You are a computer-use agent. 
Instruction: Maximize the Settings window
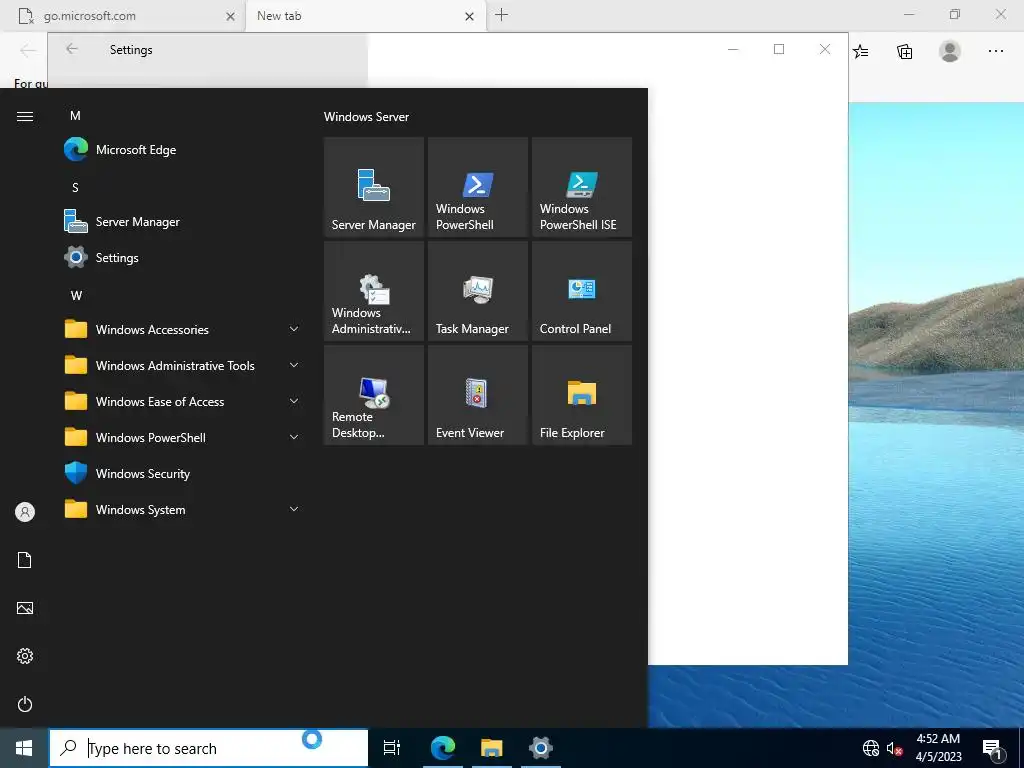click(778, 49)
